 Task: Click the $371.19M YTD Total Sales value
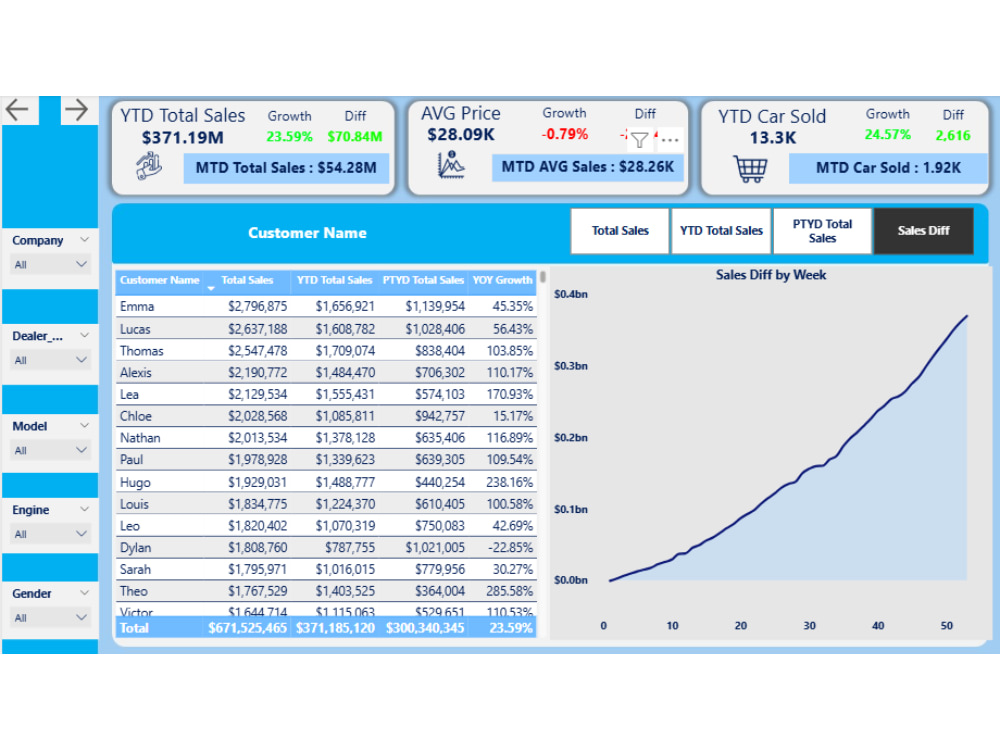[182, 137]
